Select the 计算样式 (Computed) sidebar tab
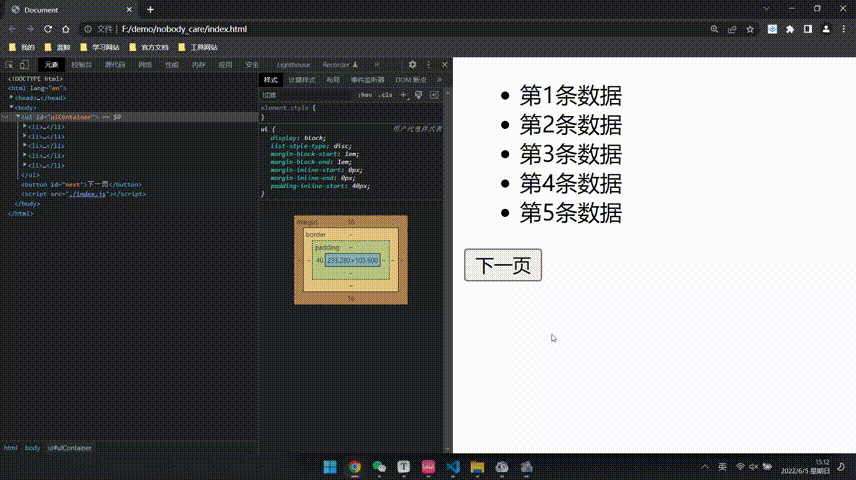 302,80
